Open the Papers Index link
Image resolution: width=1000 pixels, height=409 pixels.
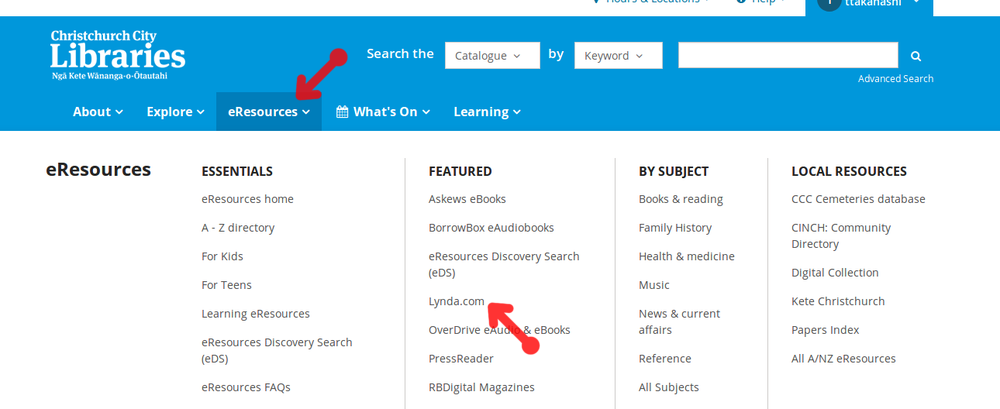coord(825,330)
